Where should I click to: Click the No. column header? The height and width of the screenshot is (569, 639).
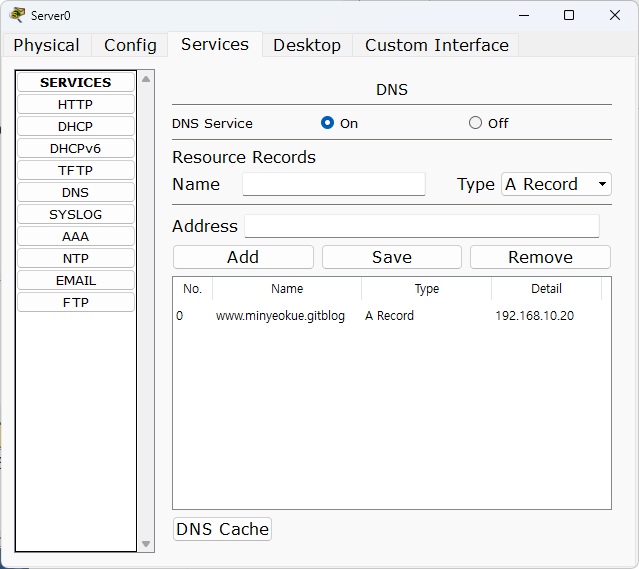pyautogui.click(x=192, y=289)
